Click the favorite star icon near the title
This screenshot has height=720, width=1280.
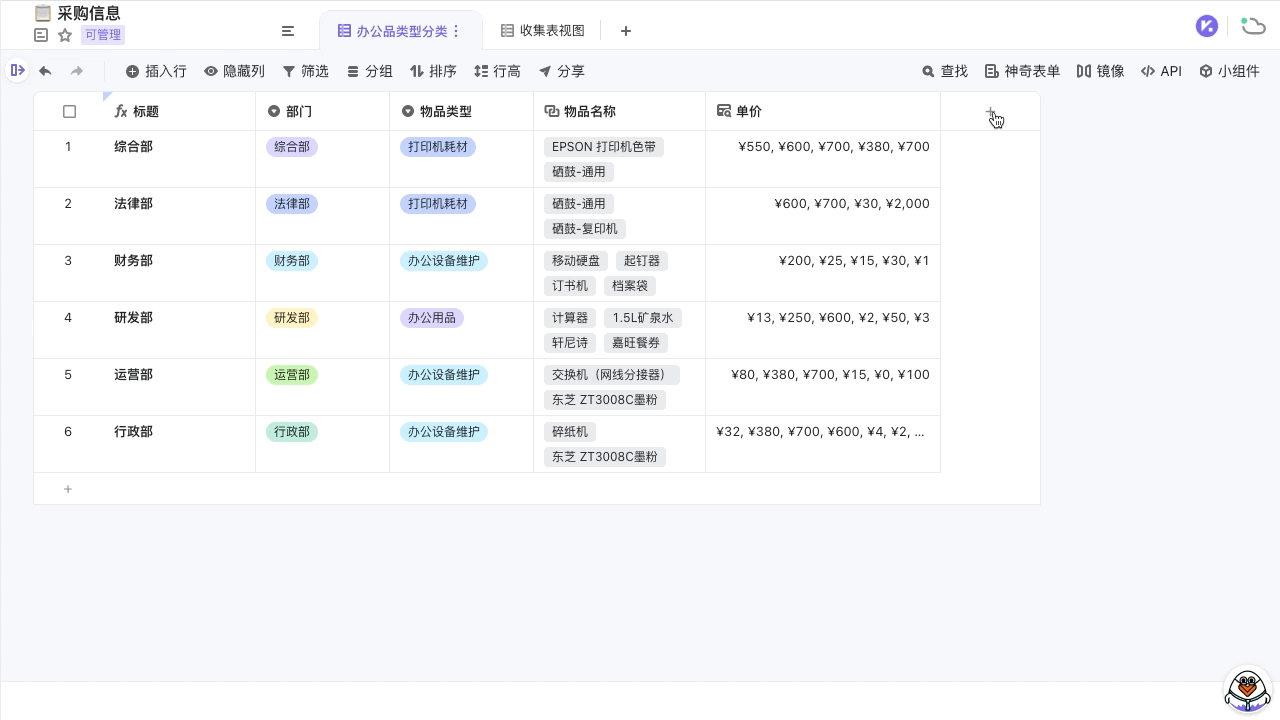point(64,35)
